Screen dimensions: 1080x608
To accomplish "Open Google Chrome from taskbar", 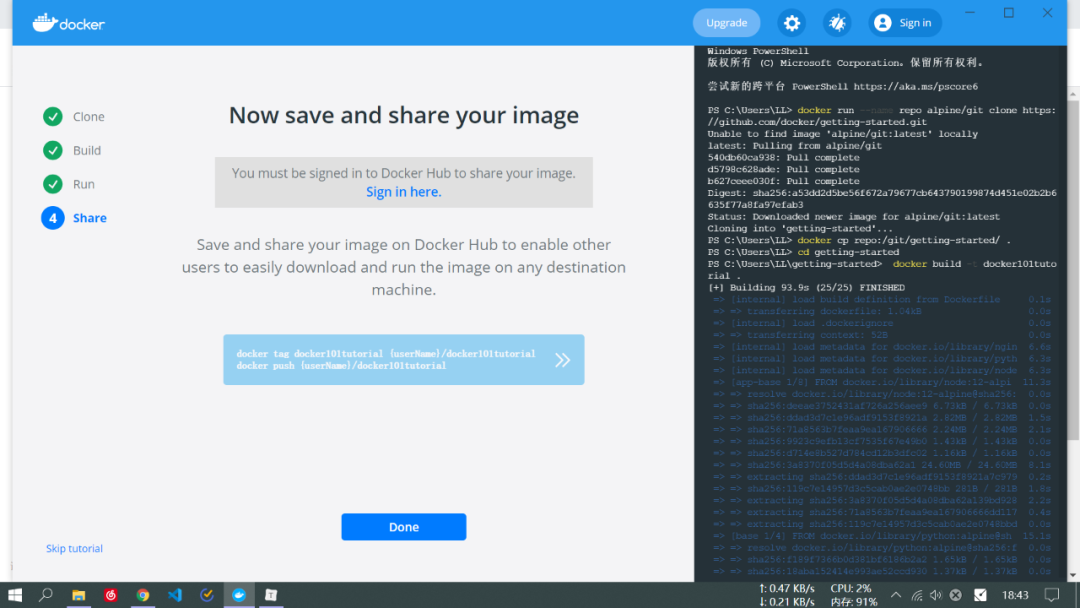I will (143, 595).
